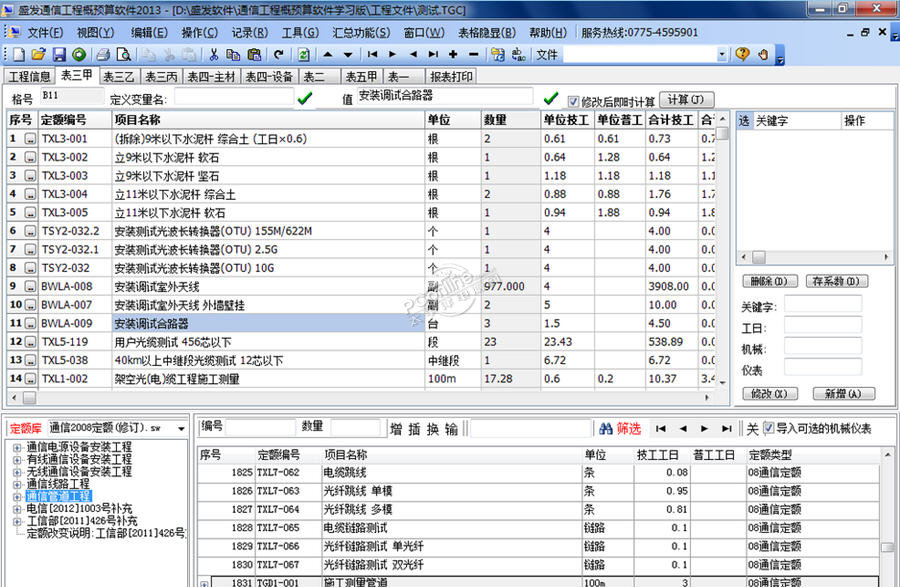900x587 pixels.
Task: Switch to the 报表打印 tab
Action: pyautogui.click(x=451, y=76)
